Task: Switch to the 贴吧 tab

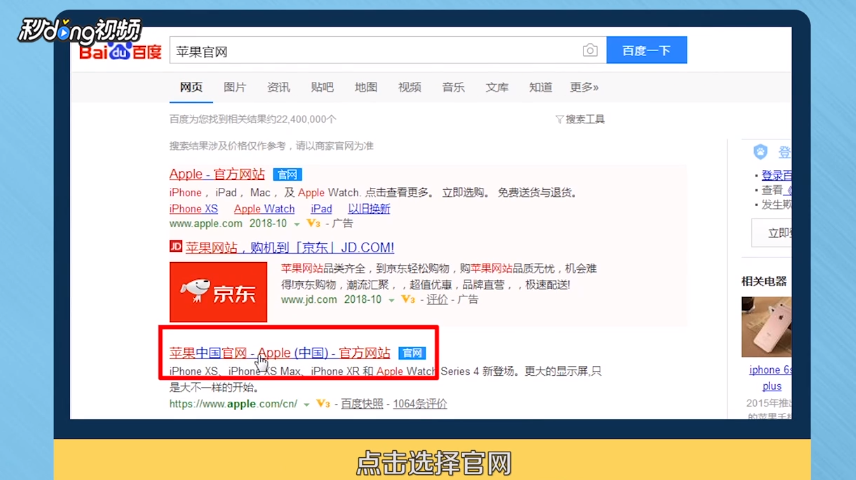Action: [322, 87]
